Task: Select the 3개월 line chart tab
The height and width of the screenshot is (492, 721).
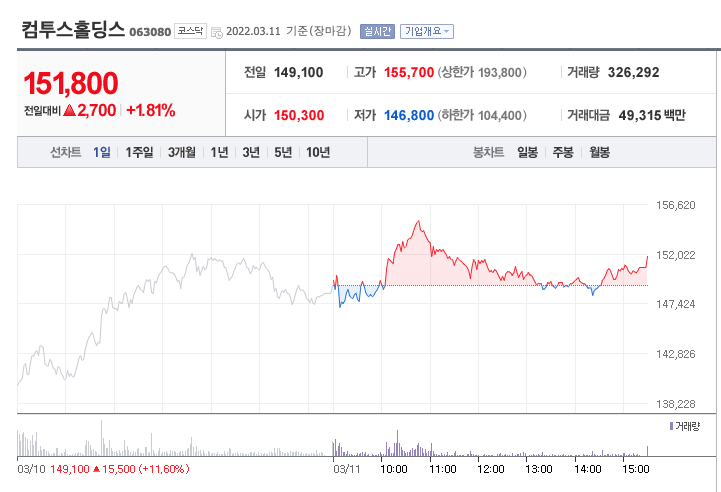Action: (x=182, y=152)
